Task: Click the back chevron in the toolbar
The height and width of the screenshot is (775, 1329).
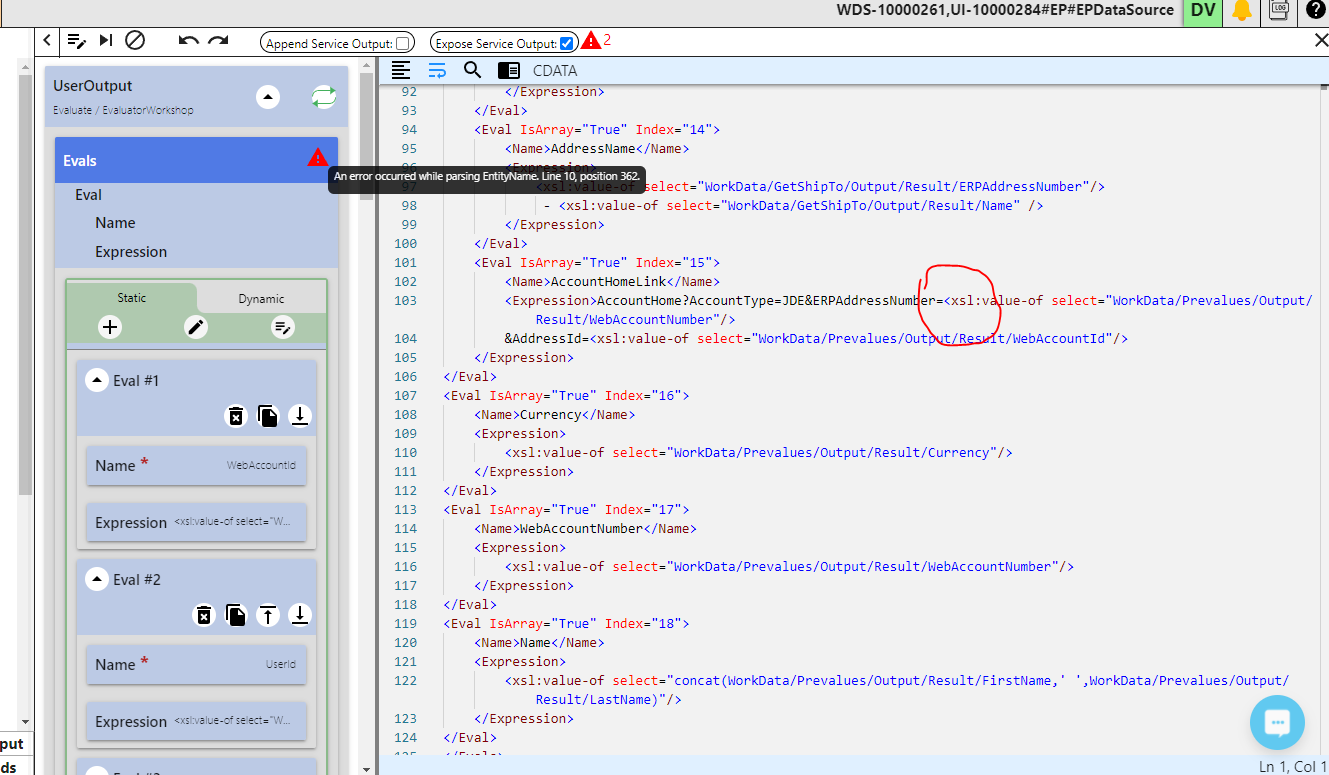Action: point(47,41)
